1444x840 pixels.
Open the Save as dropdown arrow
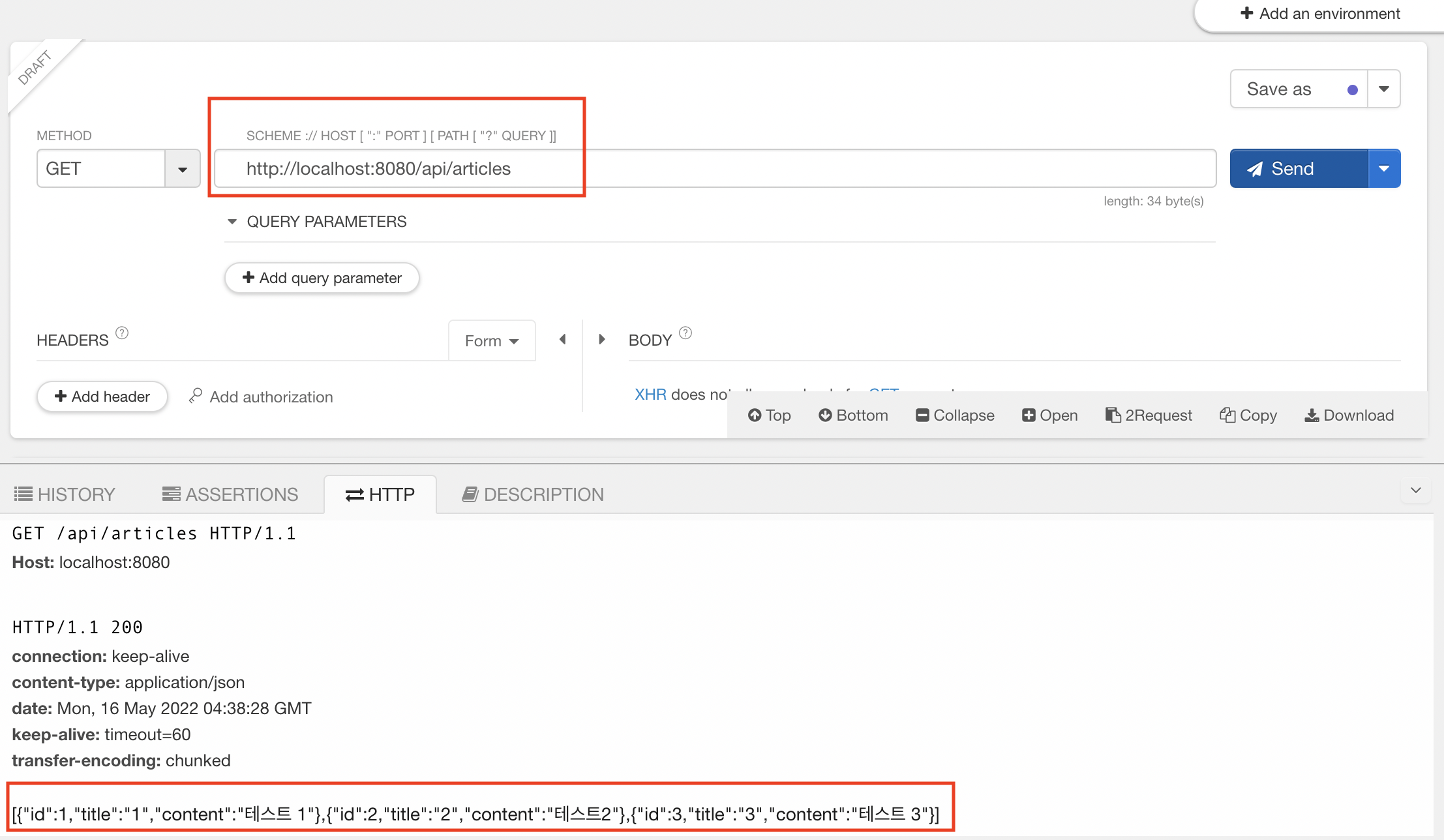1384,89
